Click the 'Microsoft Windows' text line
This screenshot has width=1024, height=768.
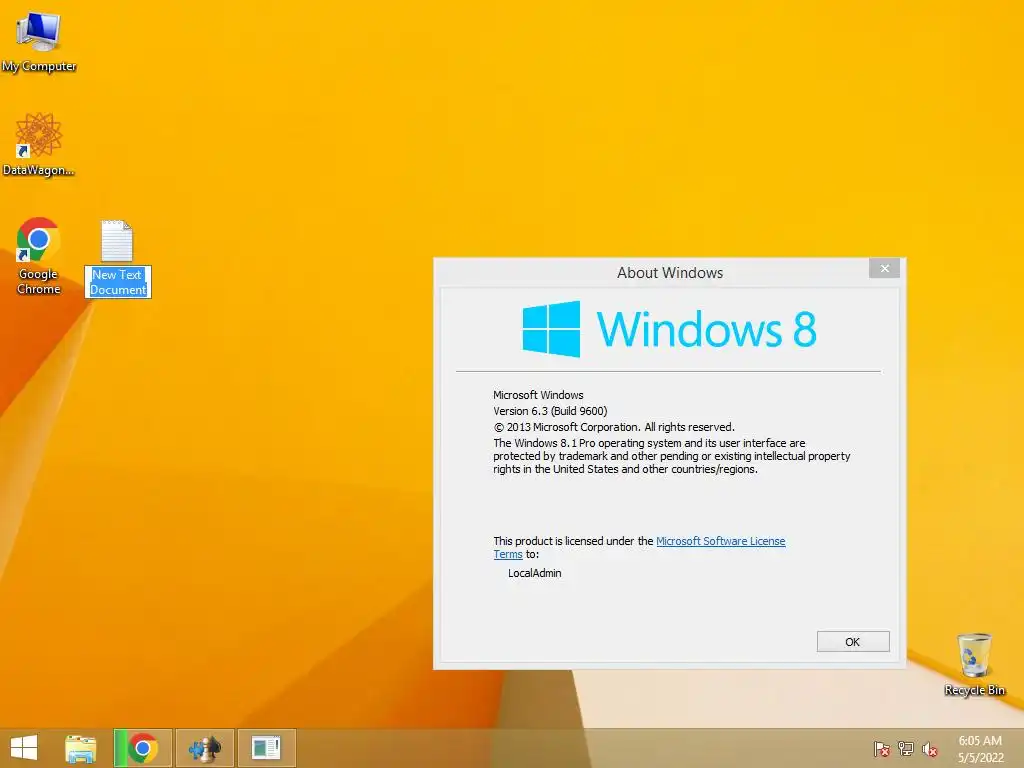pyautogui.click(x=538, y=394)
